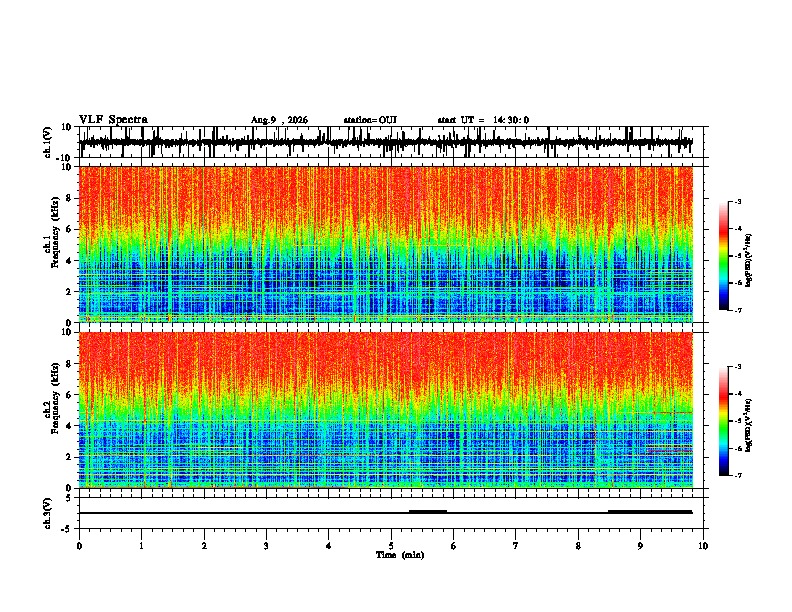This screenshot has width=792, height=612.
Task: Select the "ch.1(V)" waveform axis label
Action: 48,142
